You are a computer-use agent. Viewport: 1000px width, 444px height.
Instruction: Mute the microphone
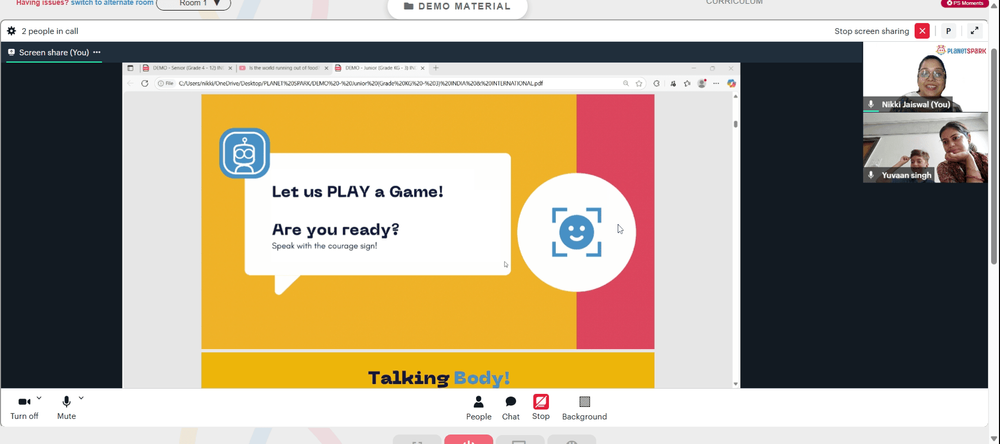click(66, 408)
